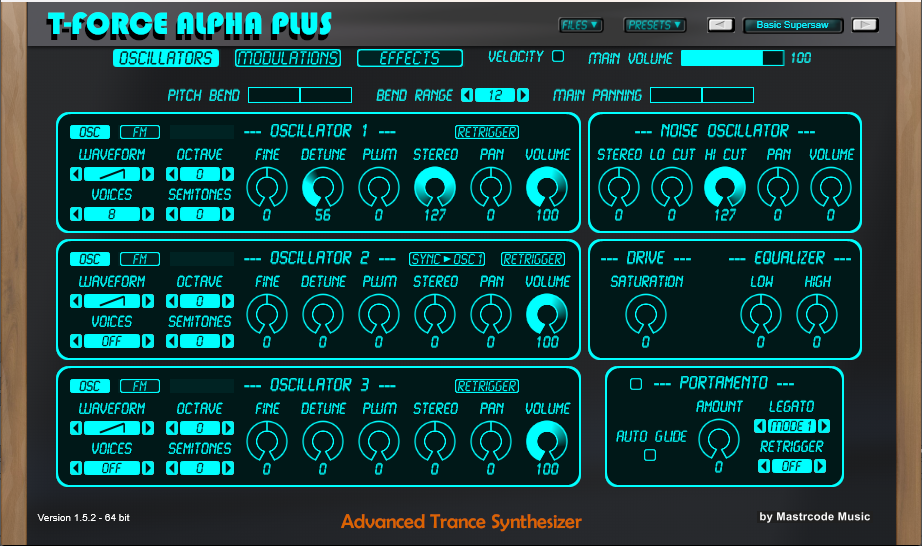
Task: Click Oscillator 2 Volume knob
Action: click(547, 314)
